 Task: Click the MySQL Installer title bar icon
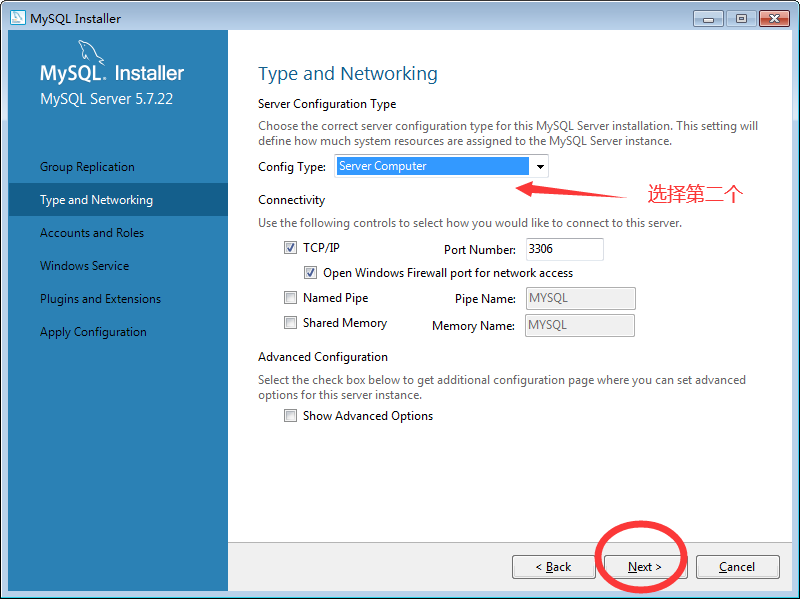tap(17, 18)
